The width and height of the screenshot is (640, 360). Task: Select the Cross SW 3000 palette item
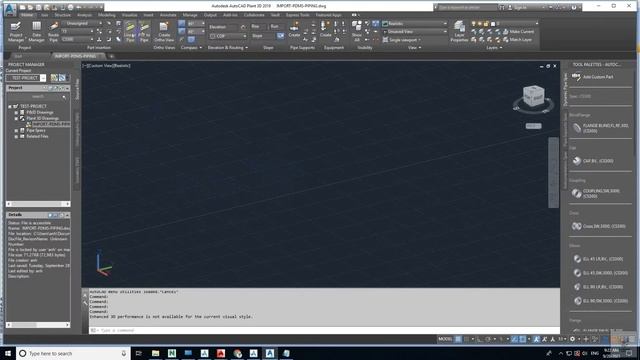[598, 226]
